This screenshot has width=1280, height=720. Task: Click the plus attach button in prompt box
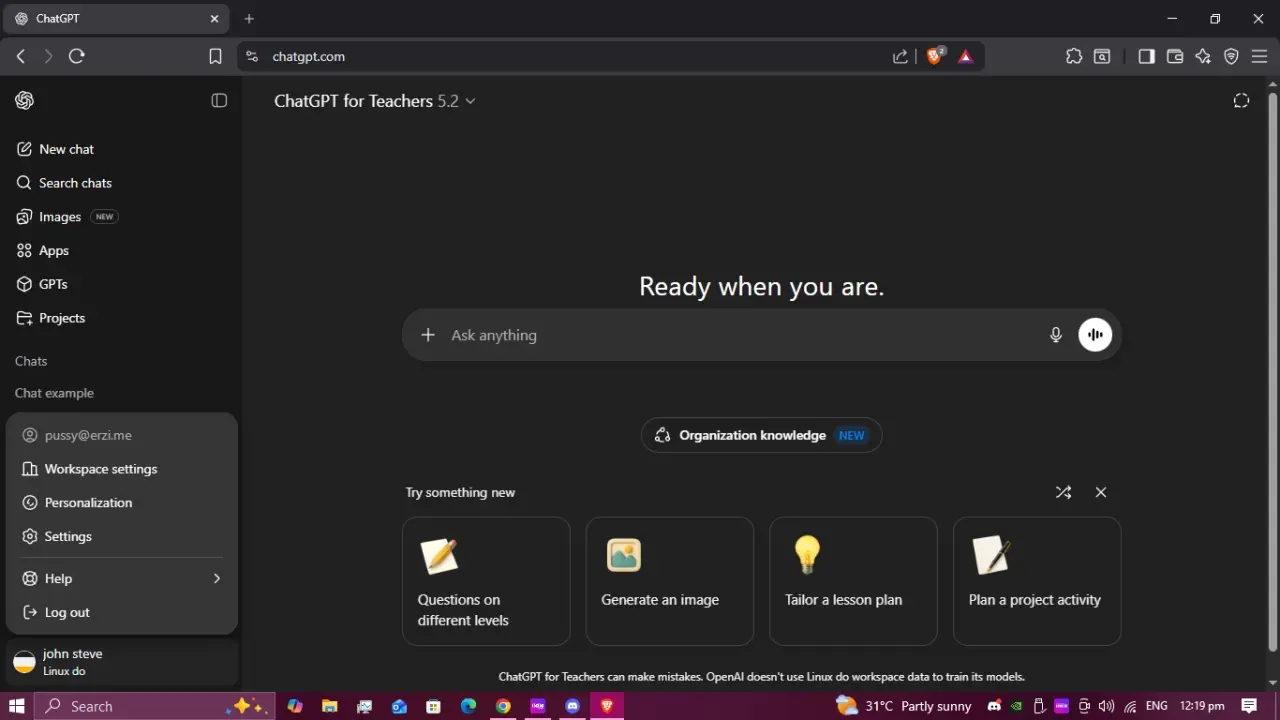[428, 335]
